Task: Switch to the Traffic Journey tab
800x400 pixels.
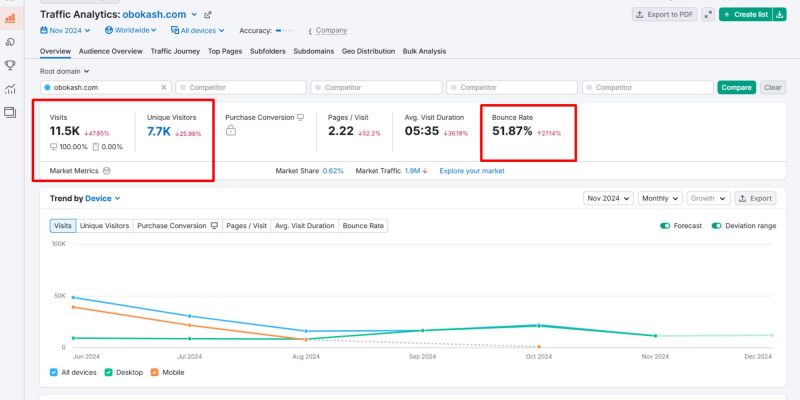Action: point(175,51)
